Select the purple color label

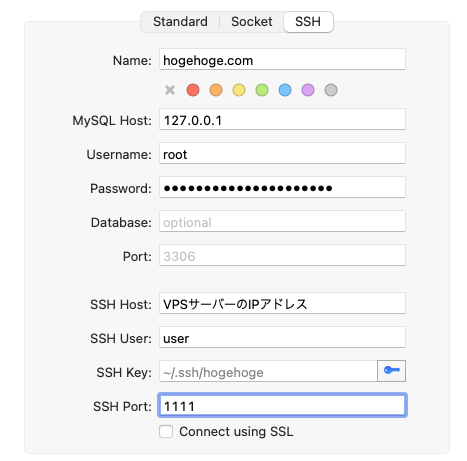point(308,90)
